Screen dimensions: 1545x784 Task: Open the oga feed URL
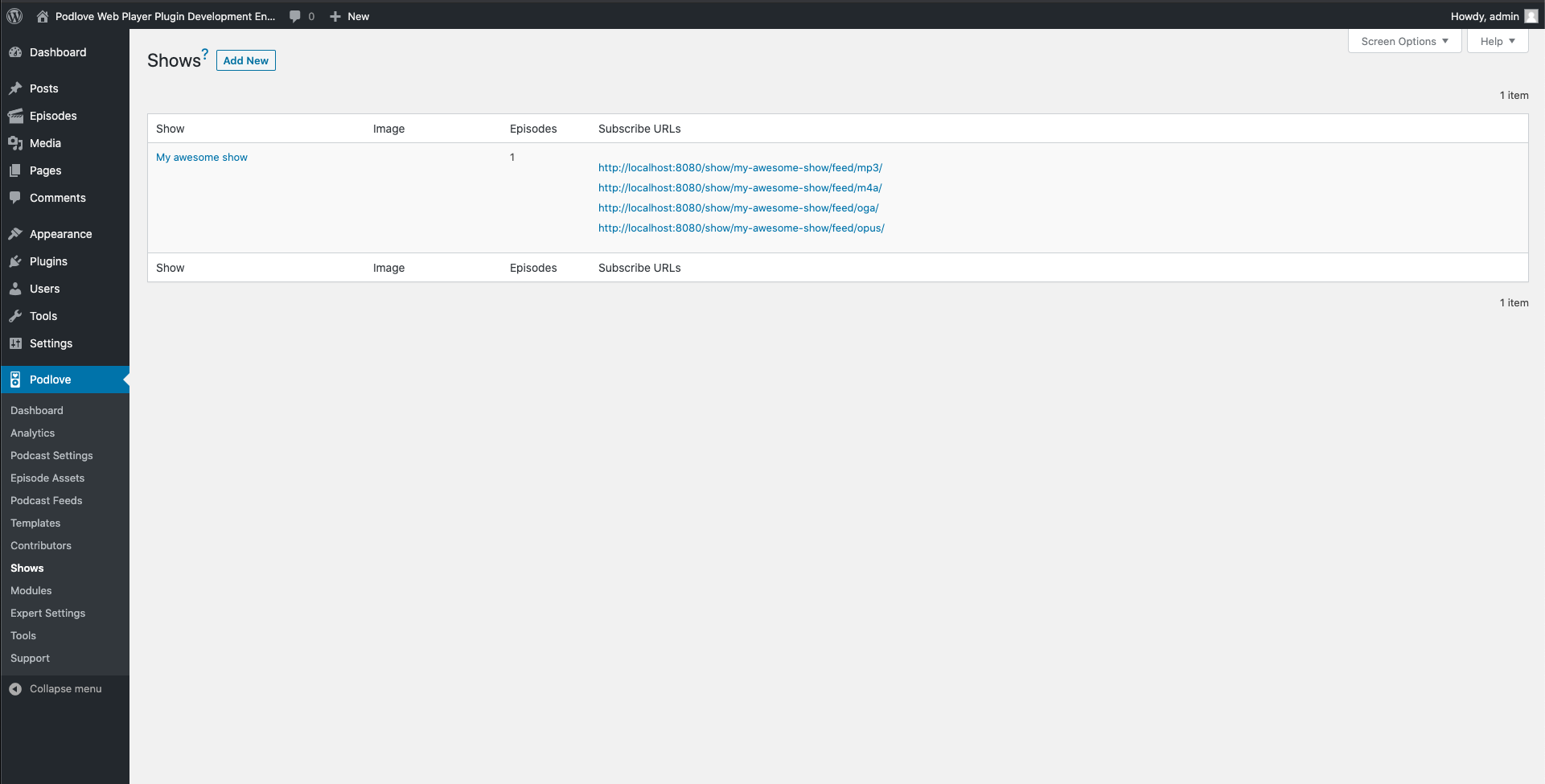[738, 207]
